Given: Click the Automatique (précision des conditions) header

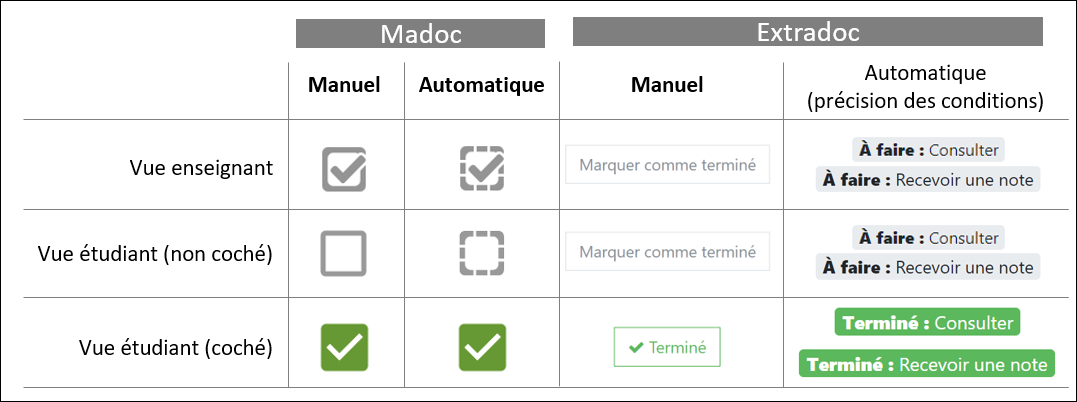Looking at the screenshot, I should tap(926, 87).
